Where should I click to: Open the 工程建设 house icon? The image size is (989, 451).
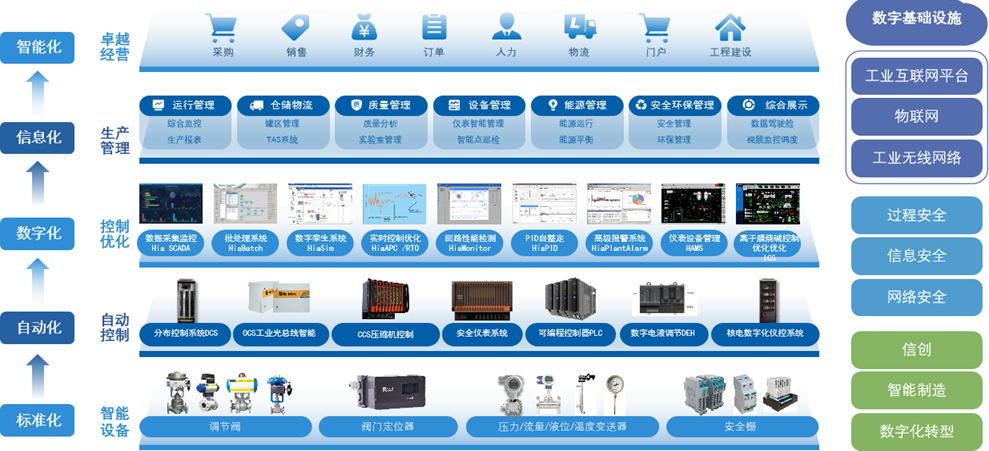coord(730,27)
